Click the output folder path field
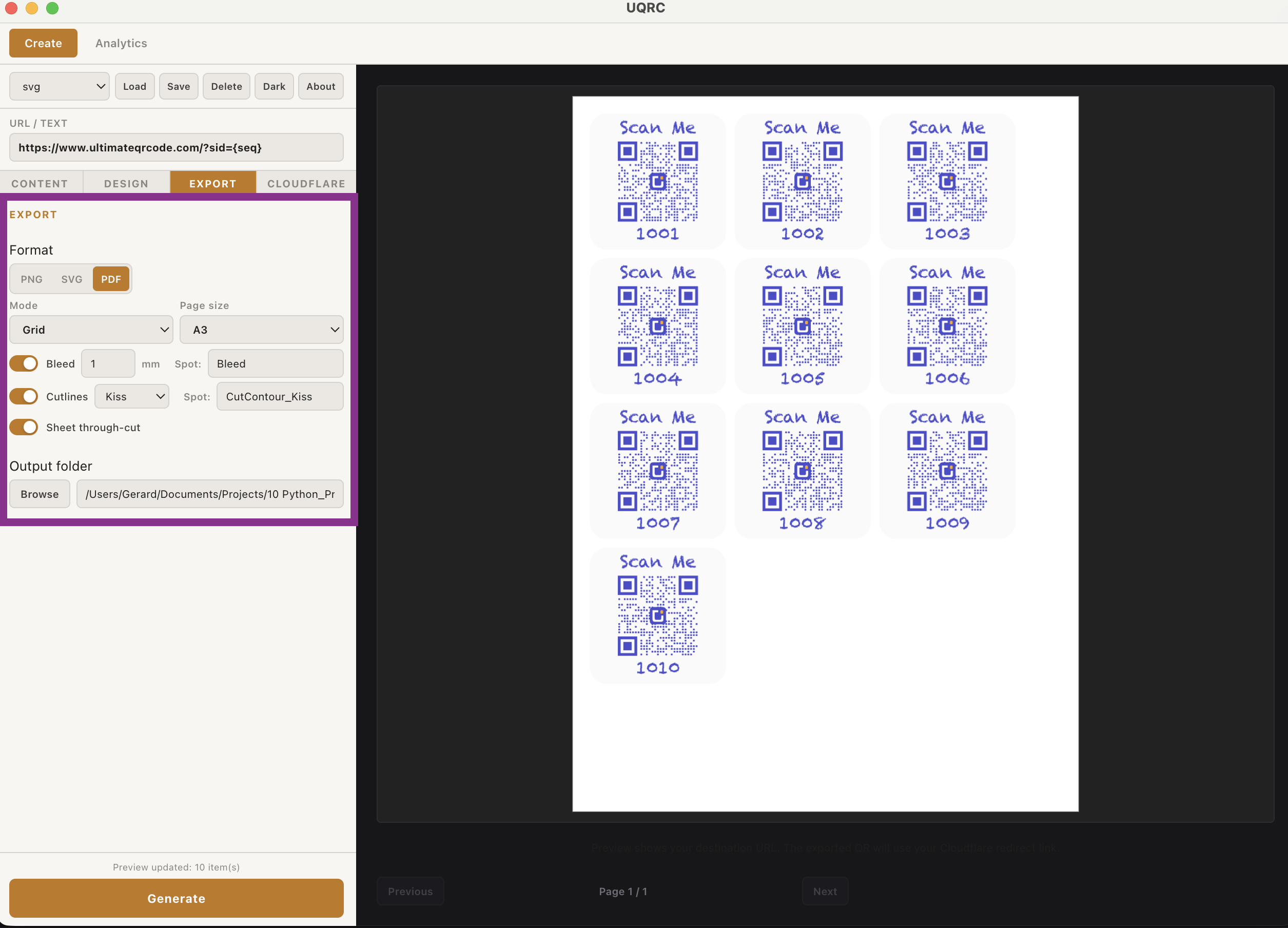1288x928 pixels. pos(210,494)
